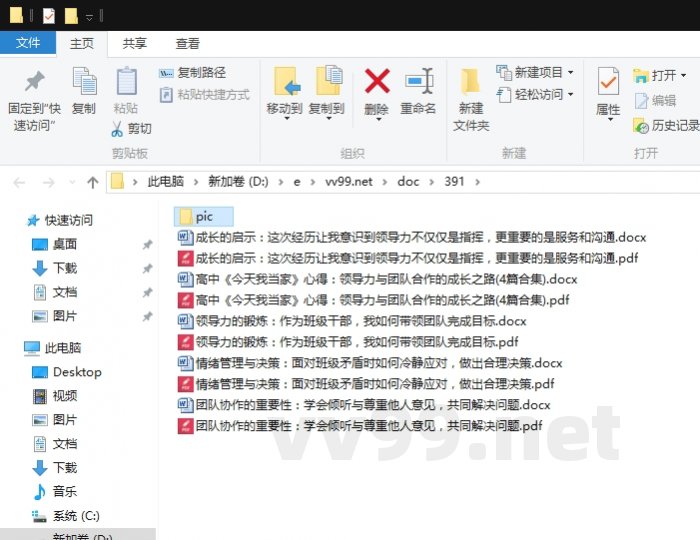Click the doc breadcrumb segment
This screenshot has height=540, width=700.
(x=408, y=182)
